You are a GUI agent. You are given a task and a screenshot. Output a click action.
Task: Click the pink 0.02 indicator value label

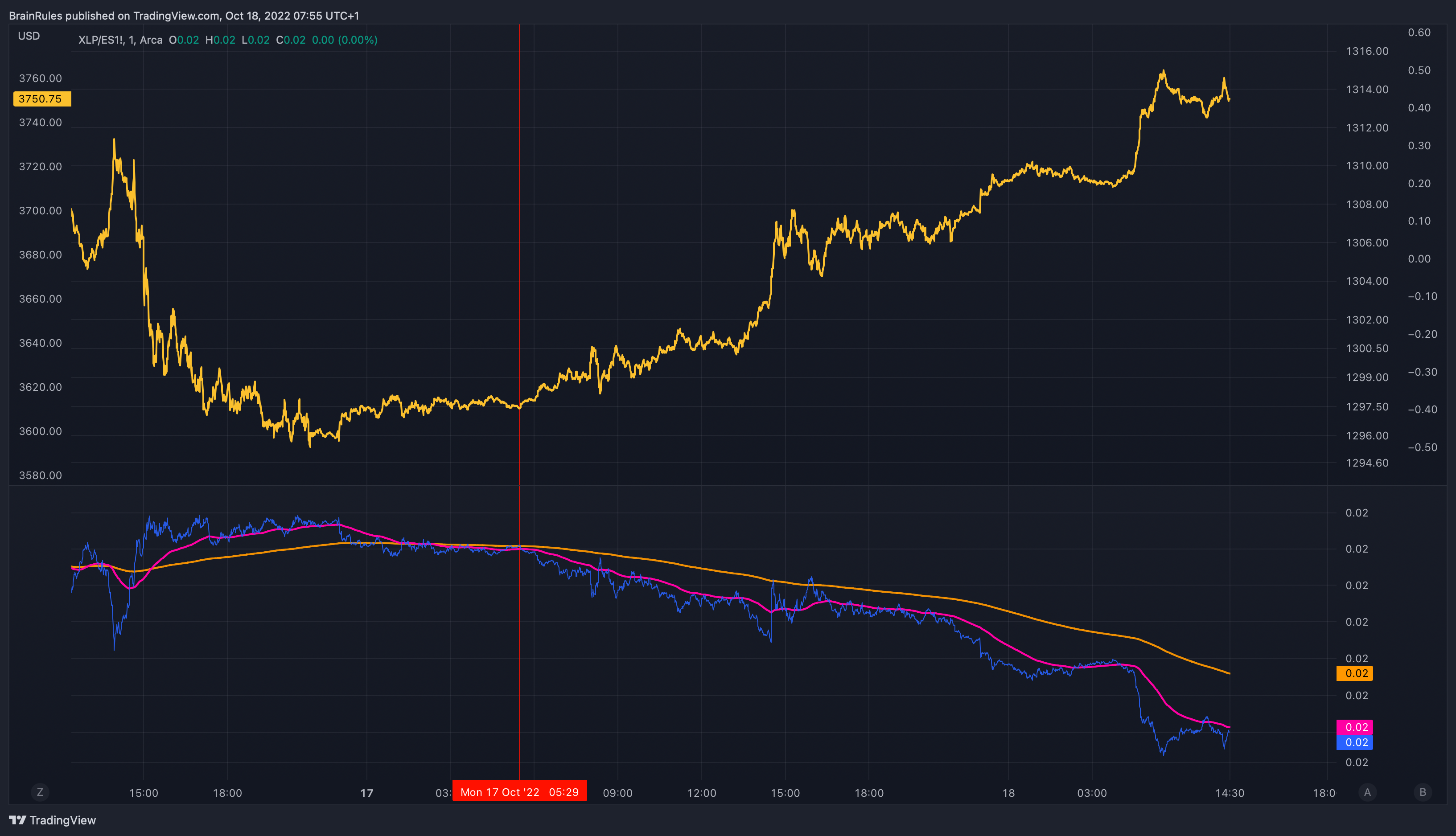(x=1354, y=727)
